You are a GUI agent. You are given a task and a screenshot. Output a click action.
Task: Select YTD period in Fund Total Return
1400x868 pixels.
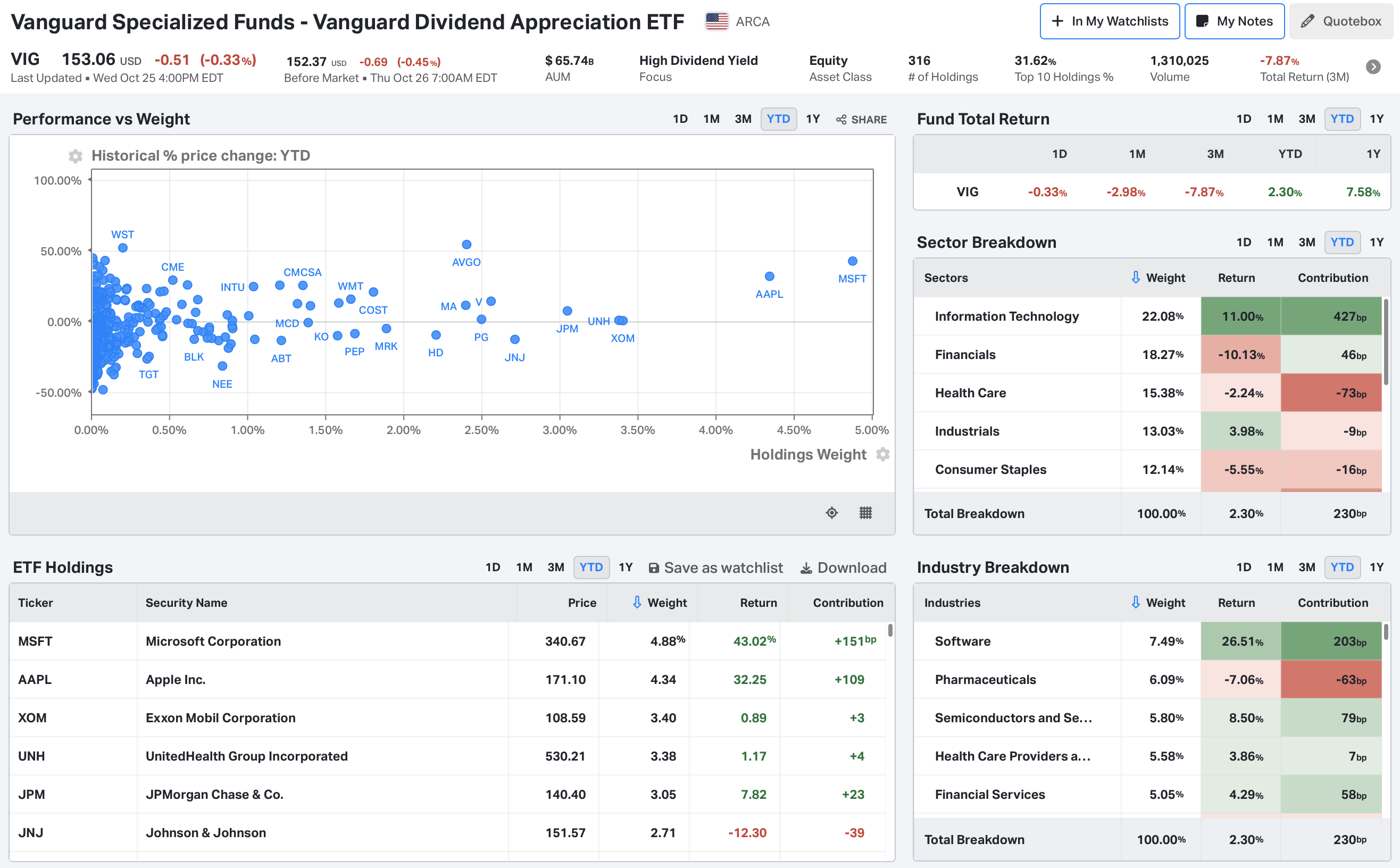click(x=1341, y=119)
